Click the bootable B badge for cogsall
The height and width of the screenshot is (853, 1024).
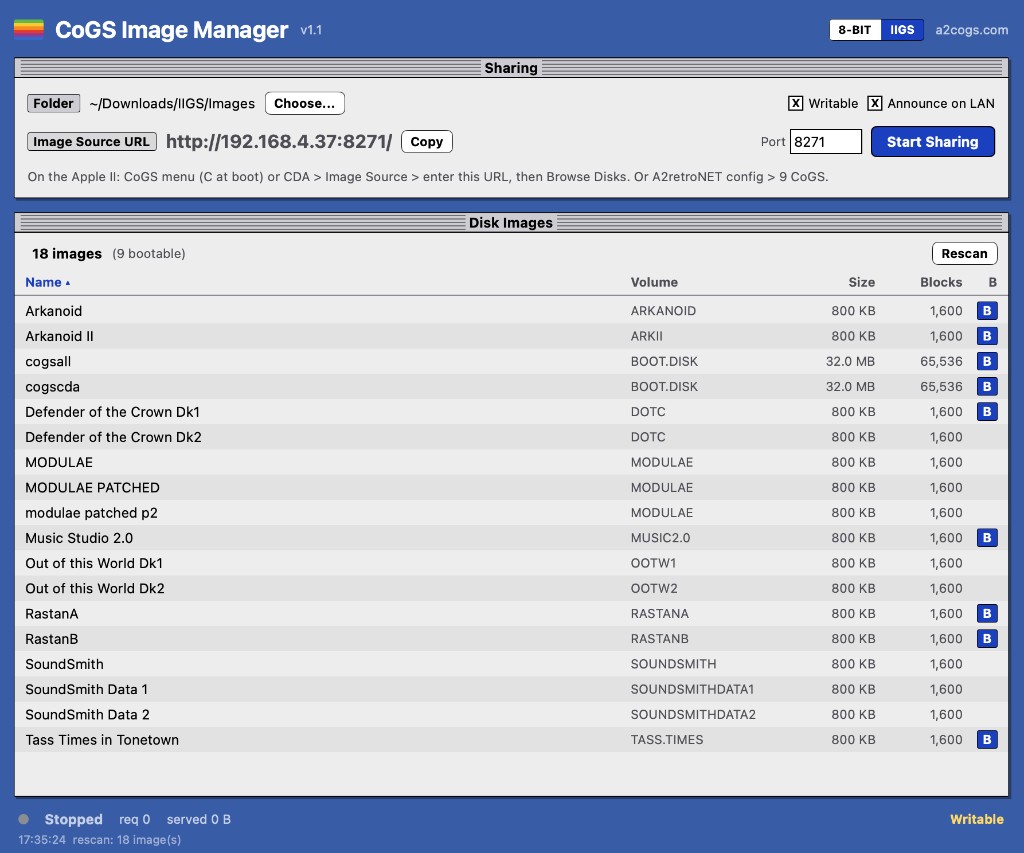pos(987,361)
